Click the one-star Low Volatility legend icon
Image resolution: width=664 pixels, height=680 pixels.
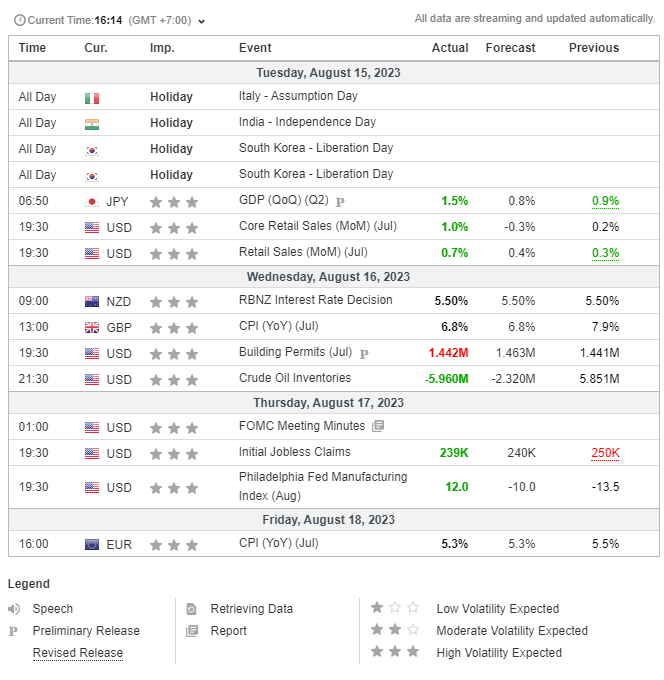(395, 608)
